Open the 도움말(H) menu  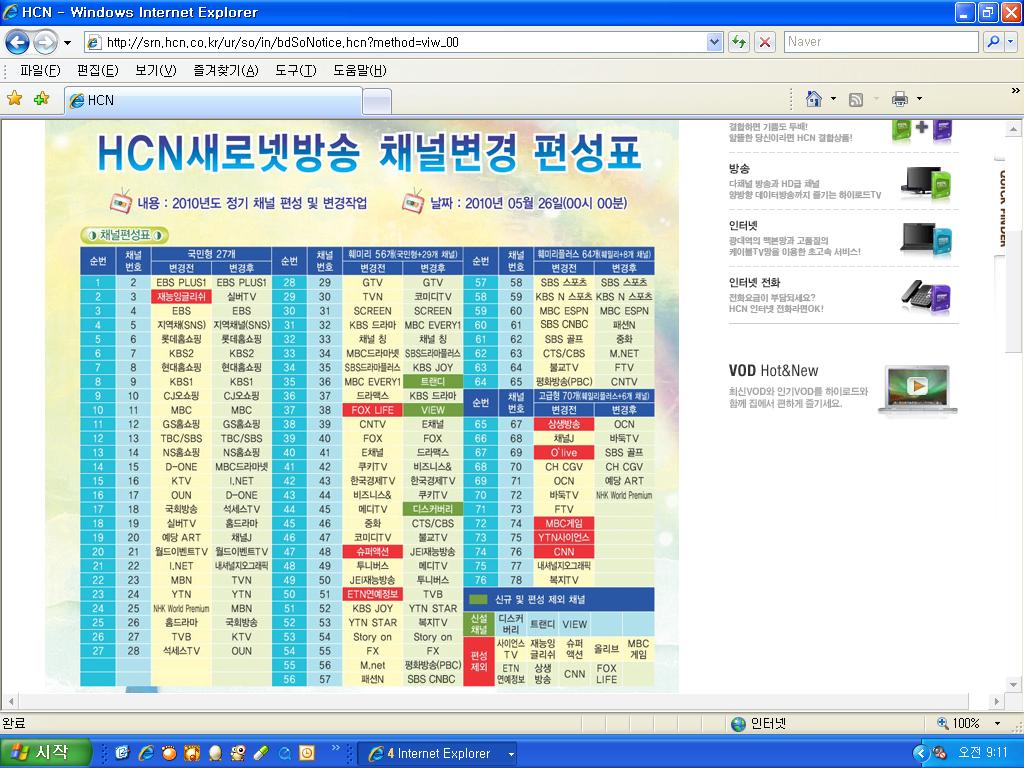pos(360,71)
